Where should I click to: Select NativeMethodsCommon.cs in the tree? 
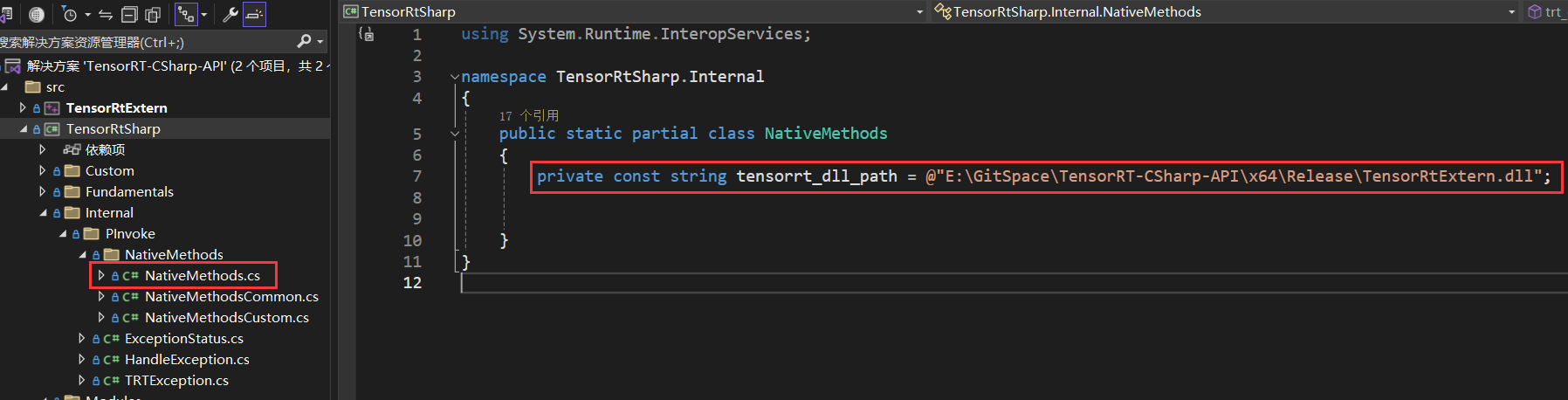(231, 297)
